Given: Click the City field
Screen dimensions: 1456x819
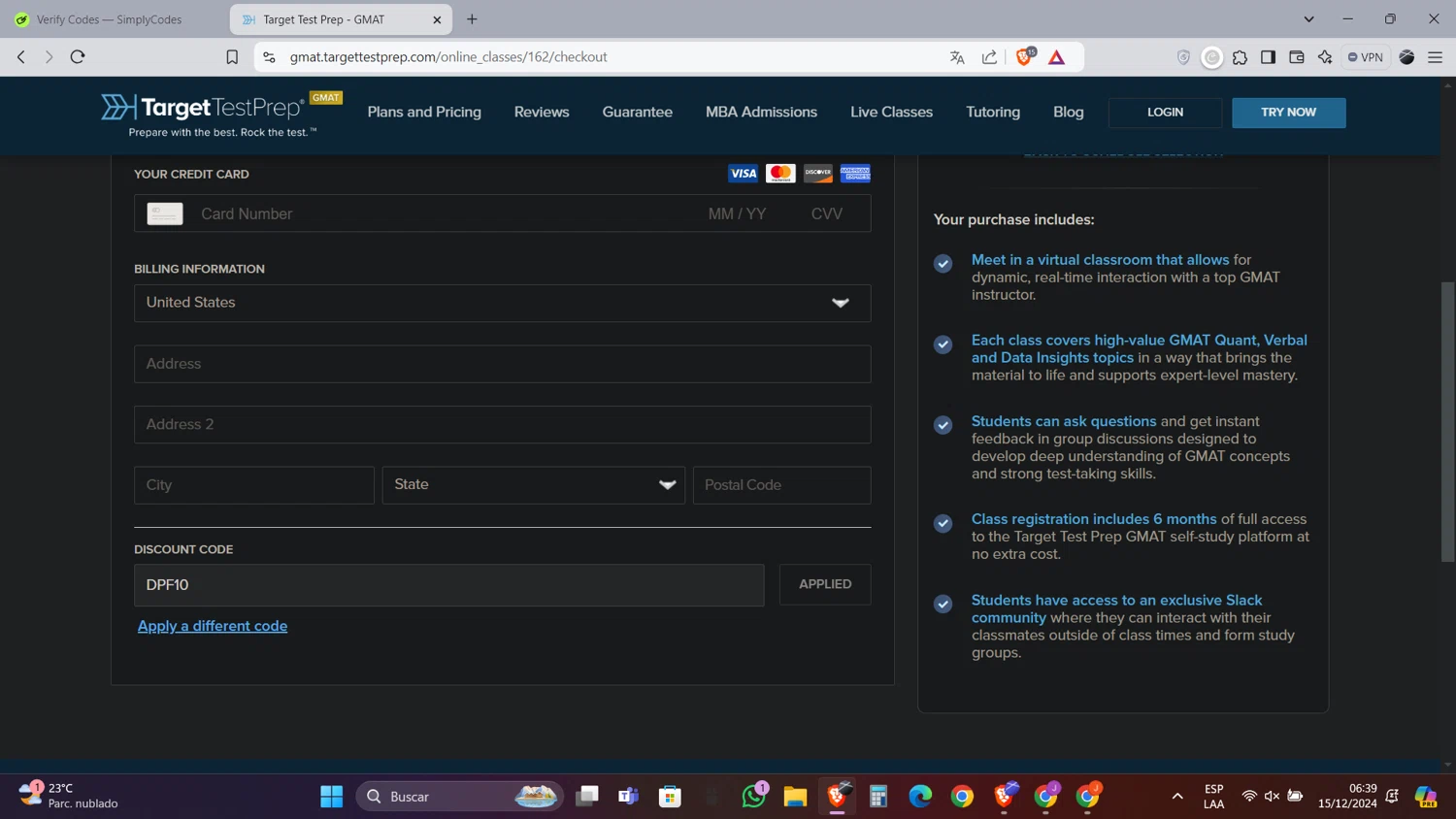Looking at the screenshot, I should click(x=254, y=485).
